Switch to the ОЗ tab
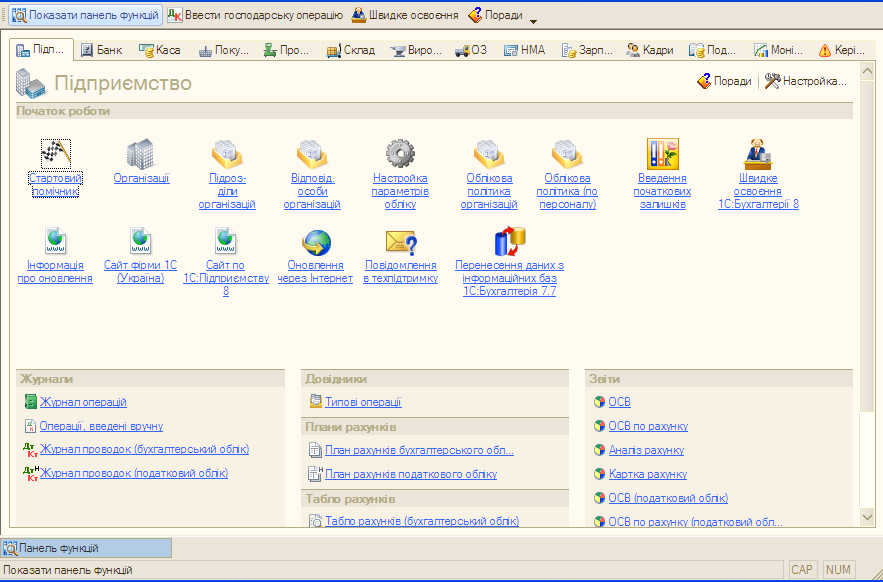Image resolution: width=883 pixels, height=582 pixels. pyautogui.click(x=471, y=50)
